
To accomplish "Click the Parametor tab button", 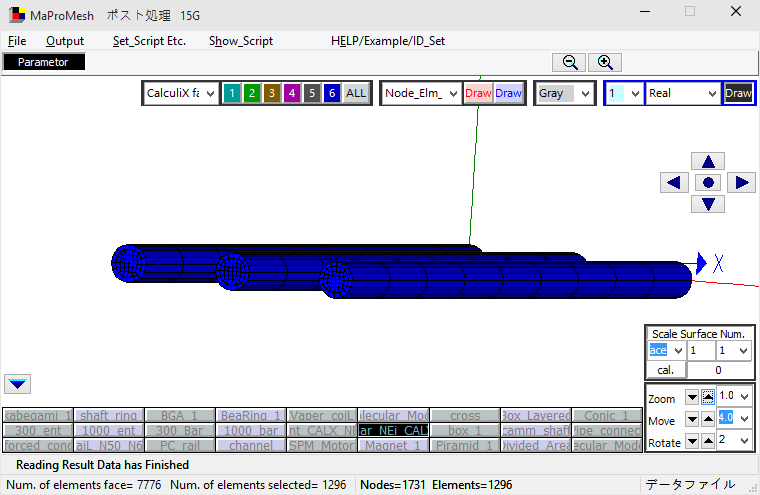I will point(44,62).
